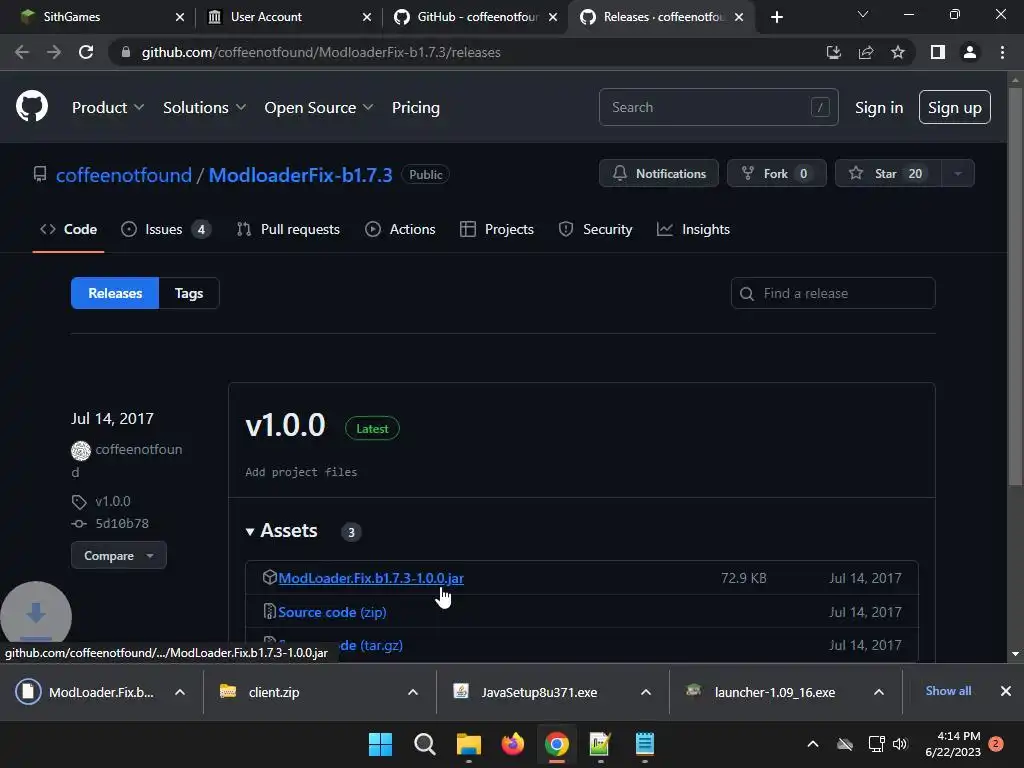The image size is (1024, 768).
Task: Open coffeenotfound owner profile link
Action: coord(124,174)
